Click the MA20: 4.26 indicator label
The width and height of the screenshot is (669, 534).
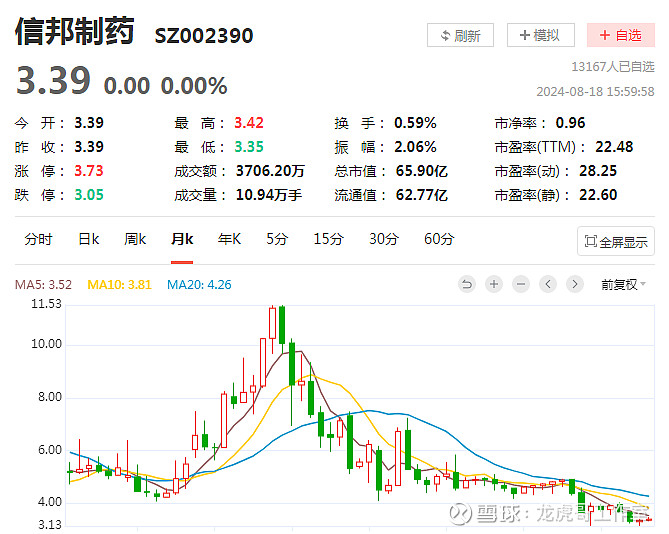199,284
